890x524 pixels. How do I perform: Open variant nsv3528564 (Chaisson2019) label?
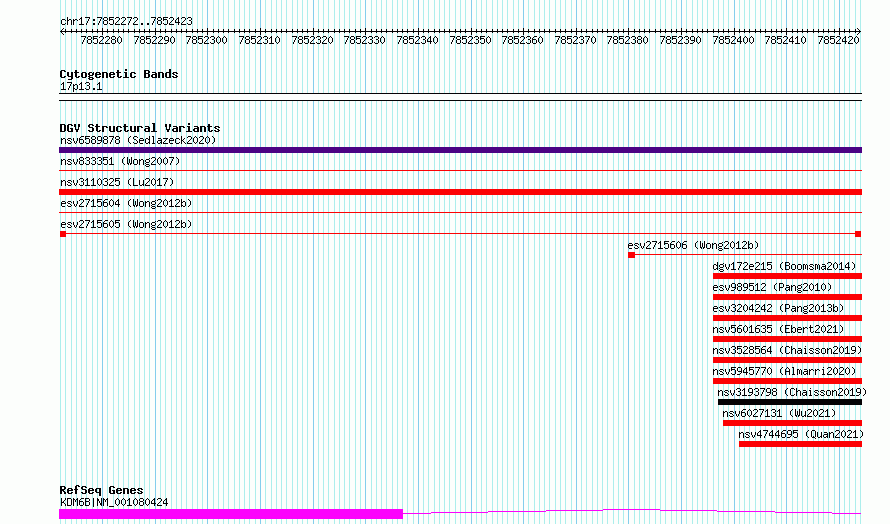pyautogui.click(x=787, y=350)
